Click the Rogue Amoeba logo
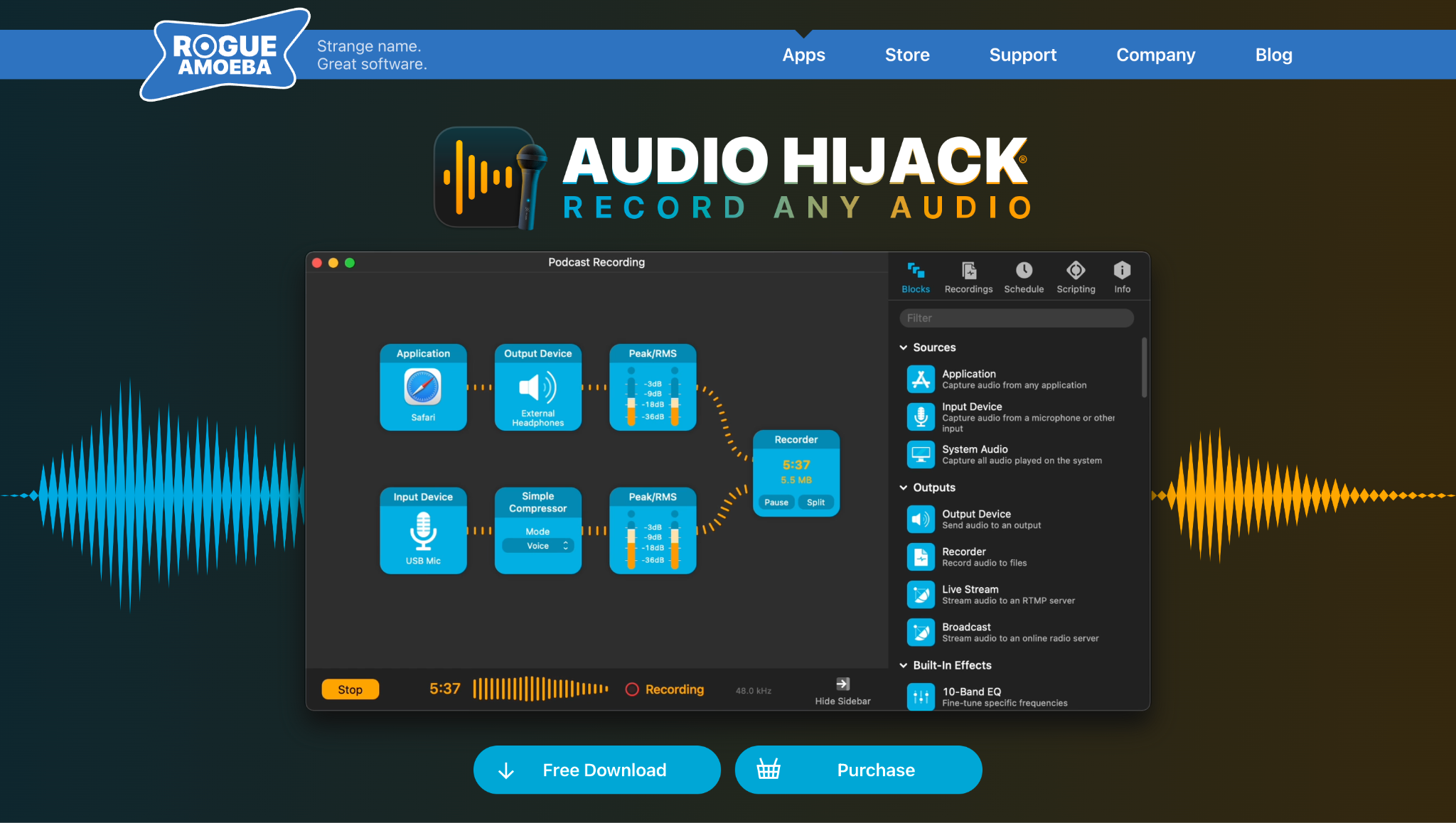This screenshot has width=1456, height=823. coord(225,55)
